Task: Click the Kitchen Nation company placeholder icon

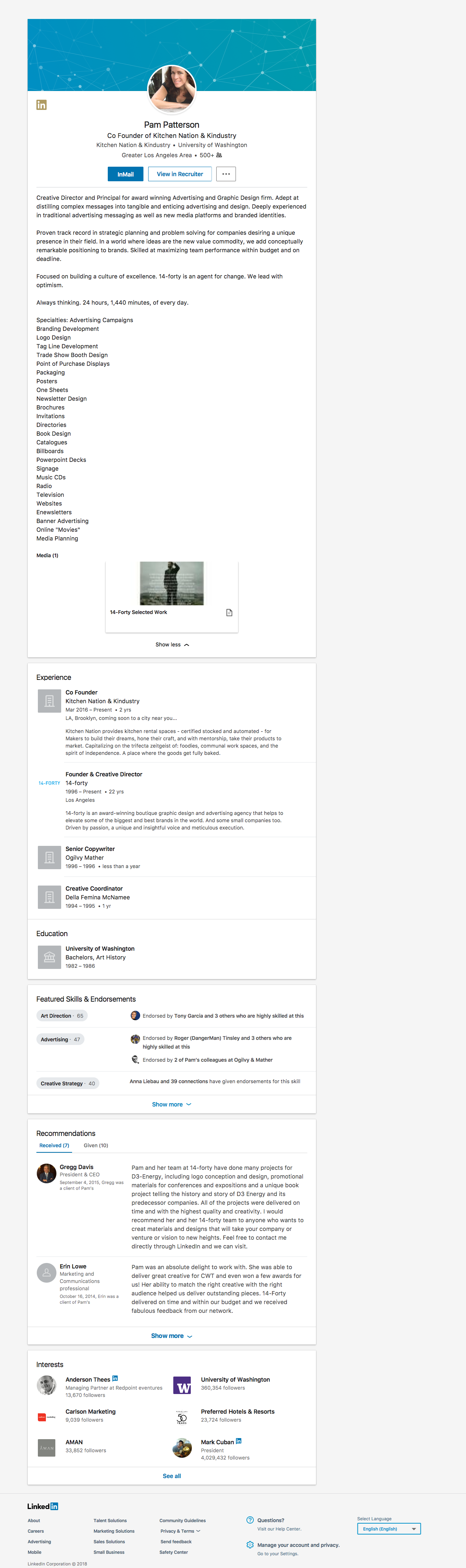Action: pos(50,701)
